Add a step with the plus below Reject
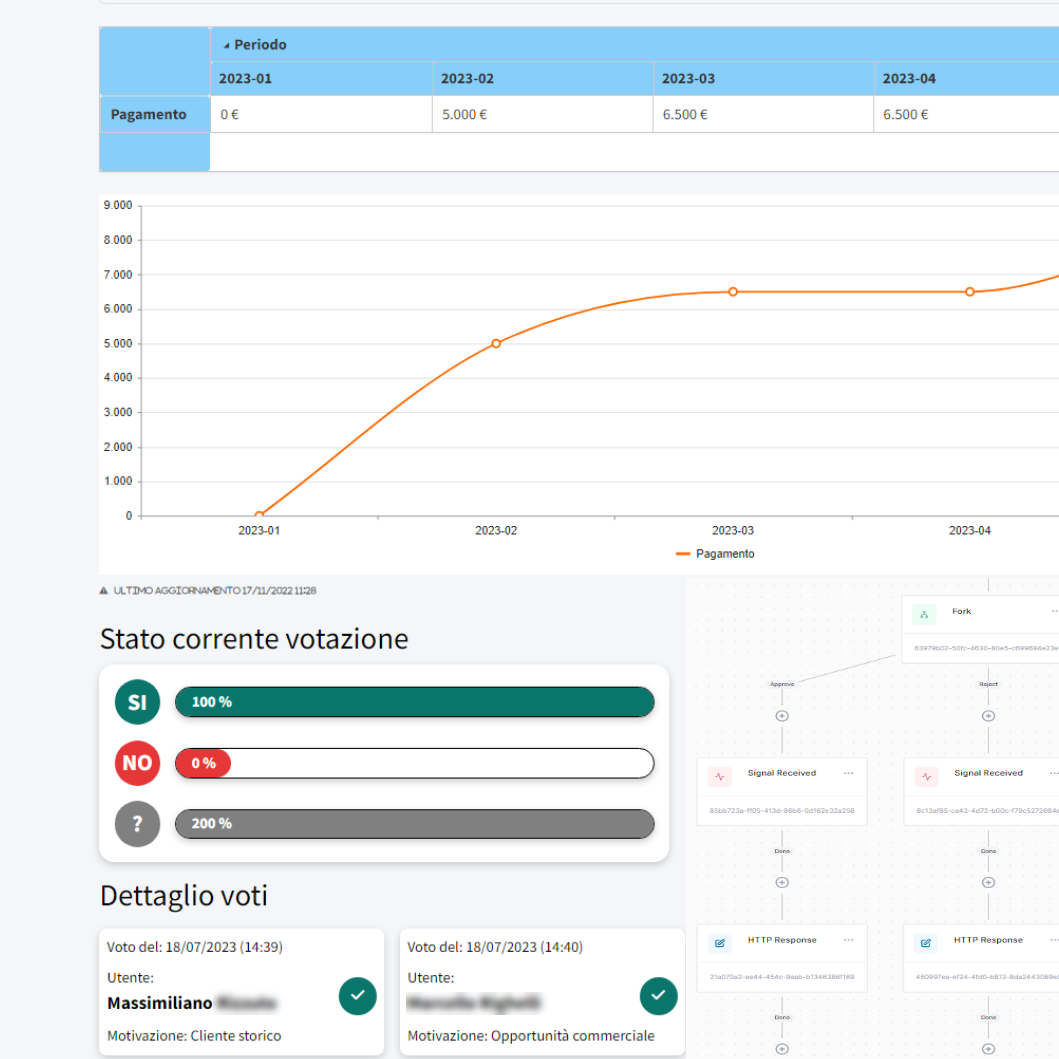Screen dimensions: 1059x1059 click(988, 716)
